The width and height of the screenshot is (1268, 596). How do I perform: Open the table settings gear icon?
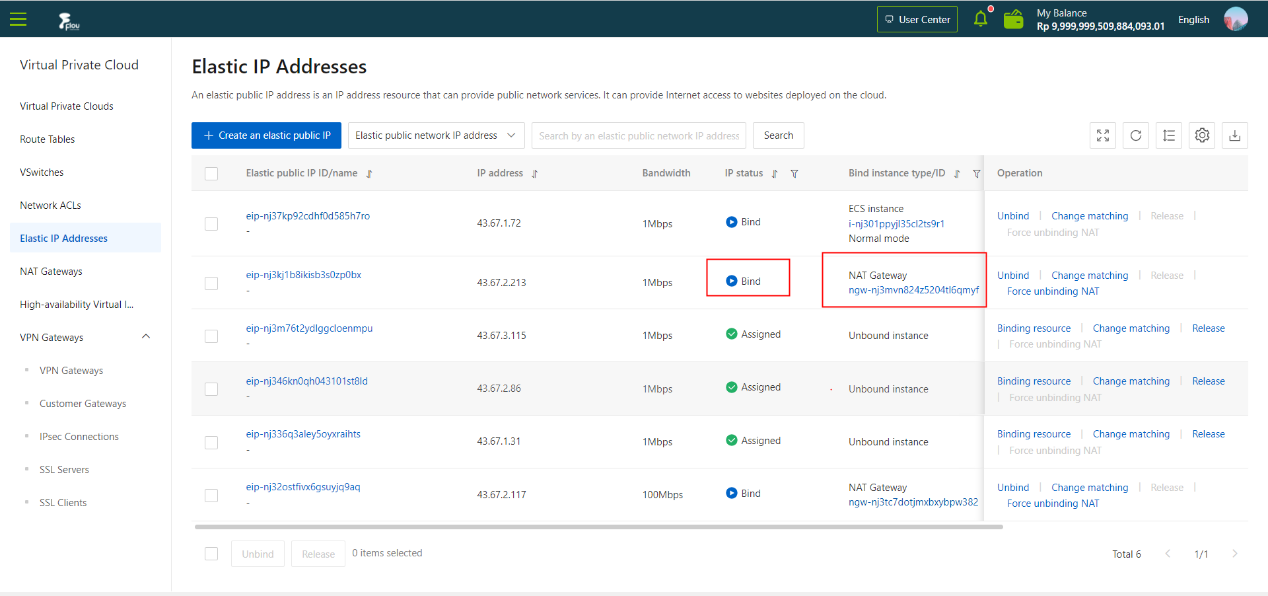[x=1202, y=136]
